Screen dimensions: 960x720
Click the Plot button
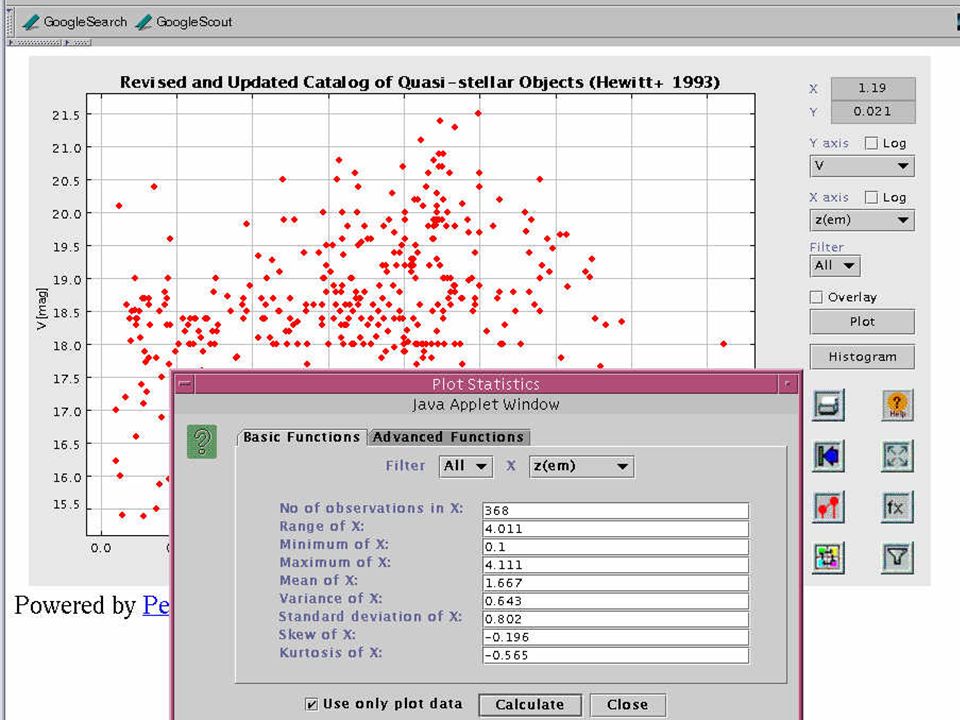862,322
